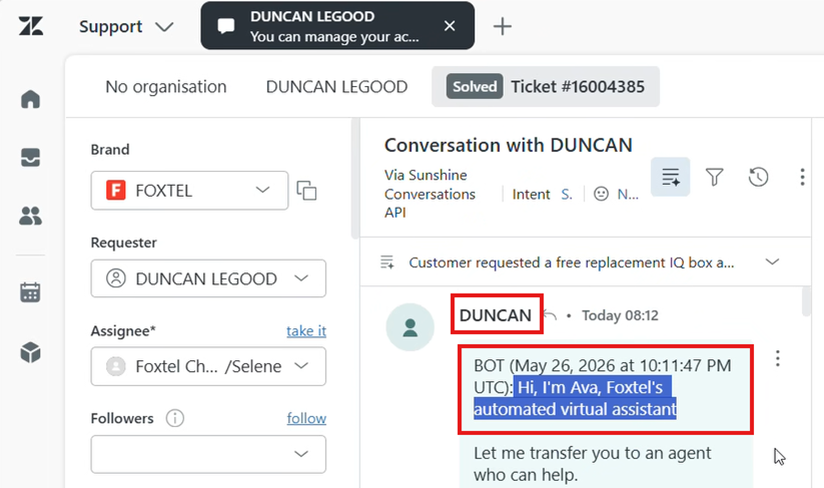Open the Customers people icon in sidebar
The image size is (824, 488).
(x=30, y=215)
